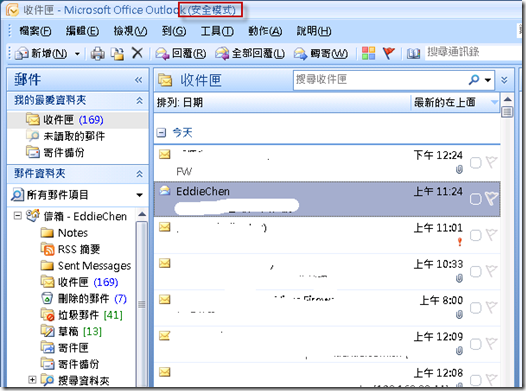This screenshot has width=526, height=391.
Task: Collapse 我的最愛資料夾 section
Action: click(x=139, y=100)
